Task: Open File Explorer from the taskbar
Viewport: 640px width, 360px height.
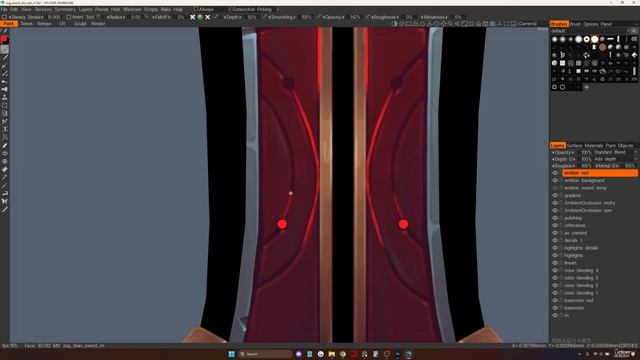Action: pyautogui.click(x=331, y=354)
